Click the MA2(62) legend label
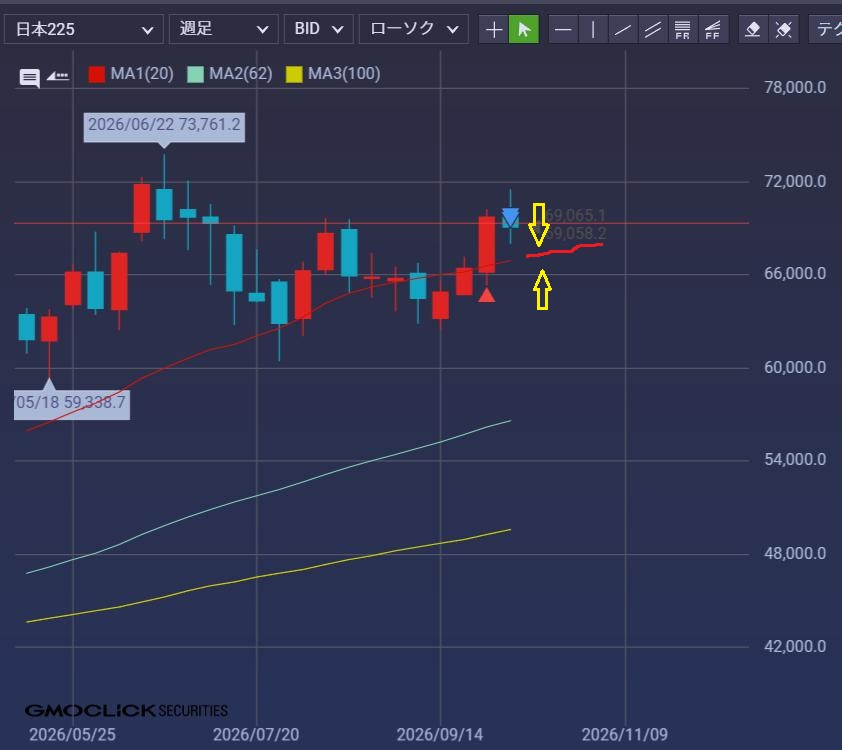 point(241,74)
